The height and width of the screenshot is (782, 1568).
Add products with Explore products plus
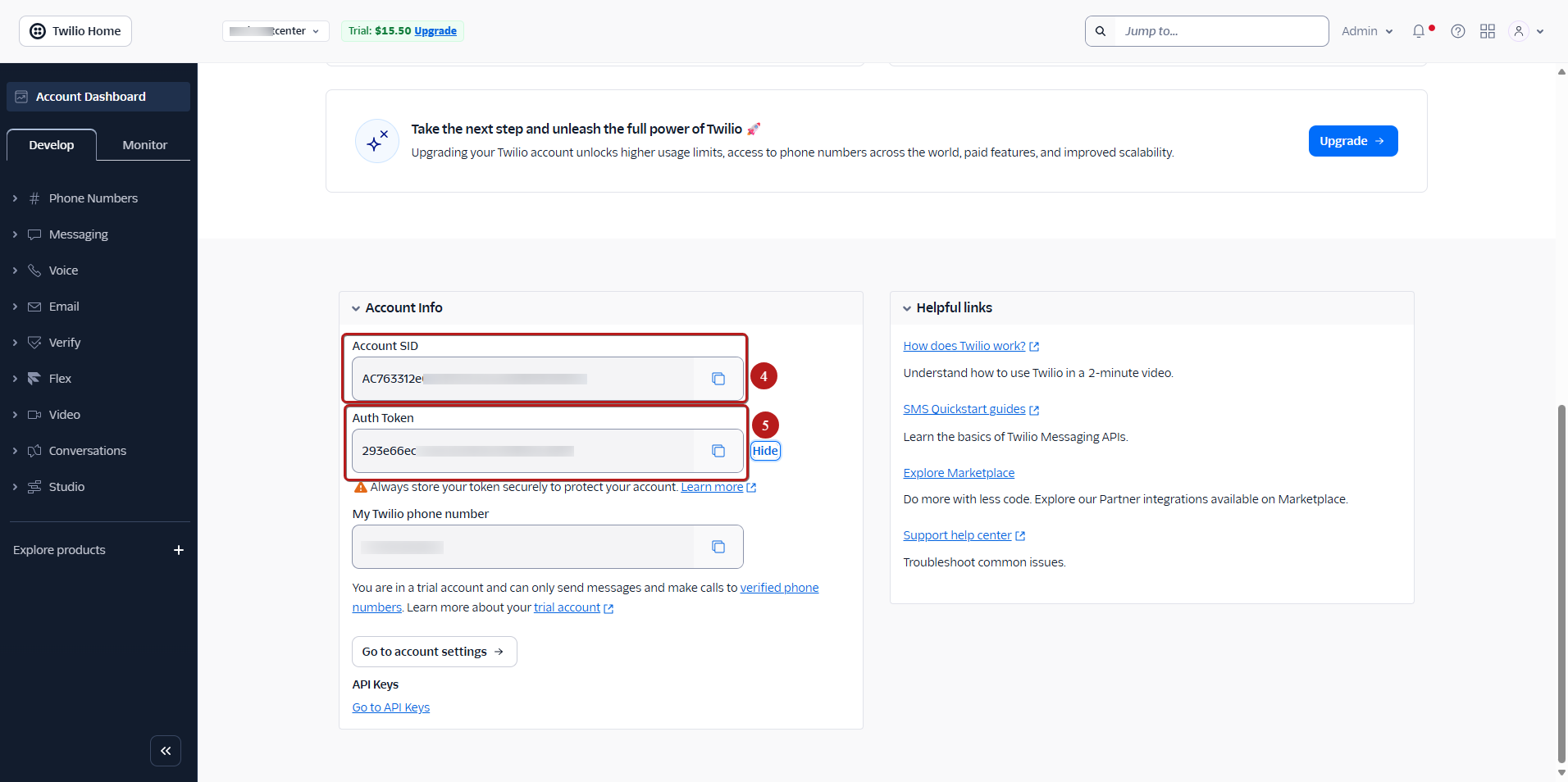point(179,550)
